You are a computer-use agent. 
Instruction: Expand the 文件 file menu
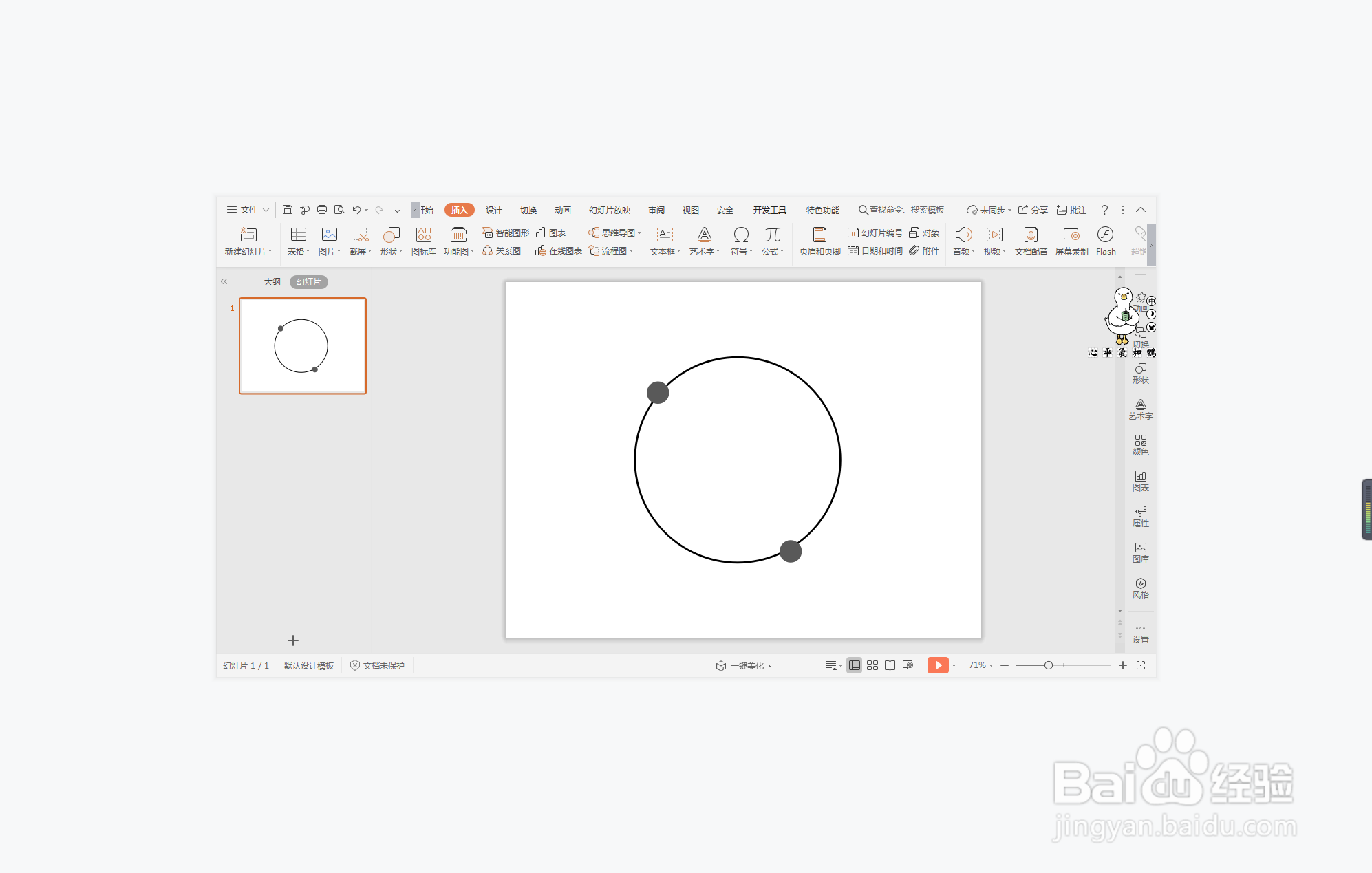[x=248, y=210]
